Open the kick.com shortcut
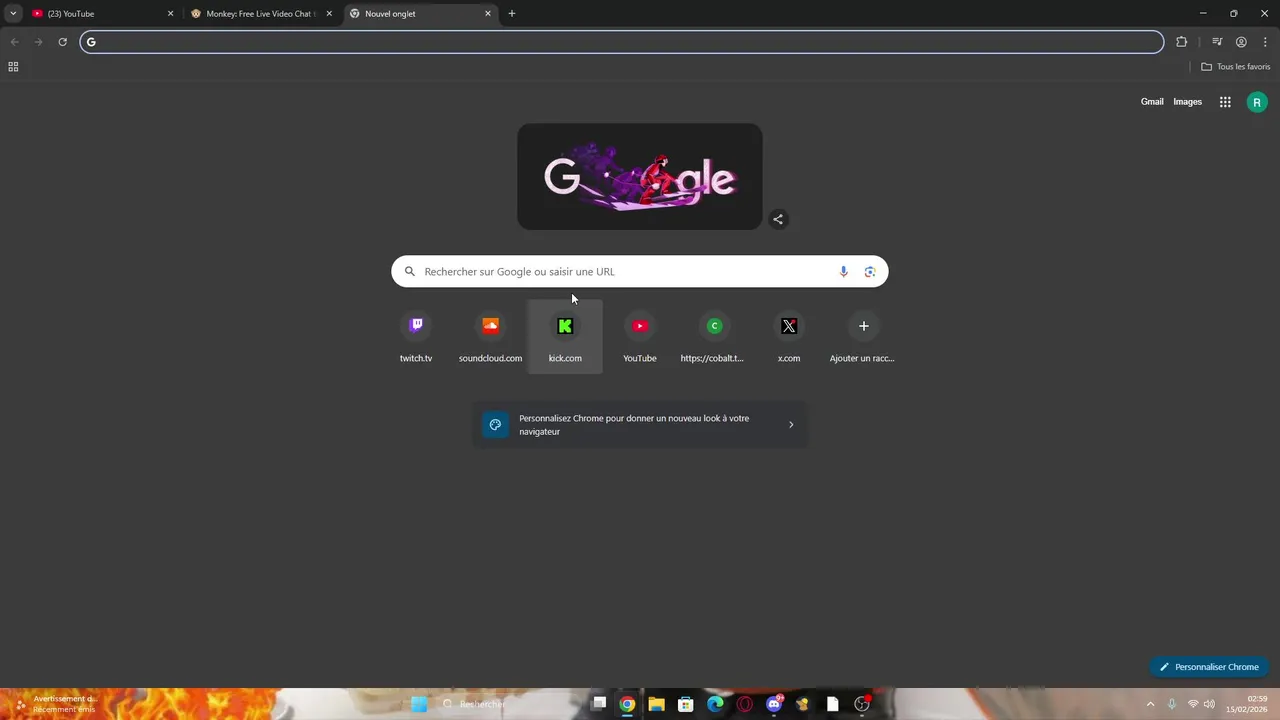Image resolution: width=1280 pixels, height=720 pixels. click(565, 337)
